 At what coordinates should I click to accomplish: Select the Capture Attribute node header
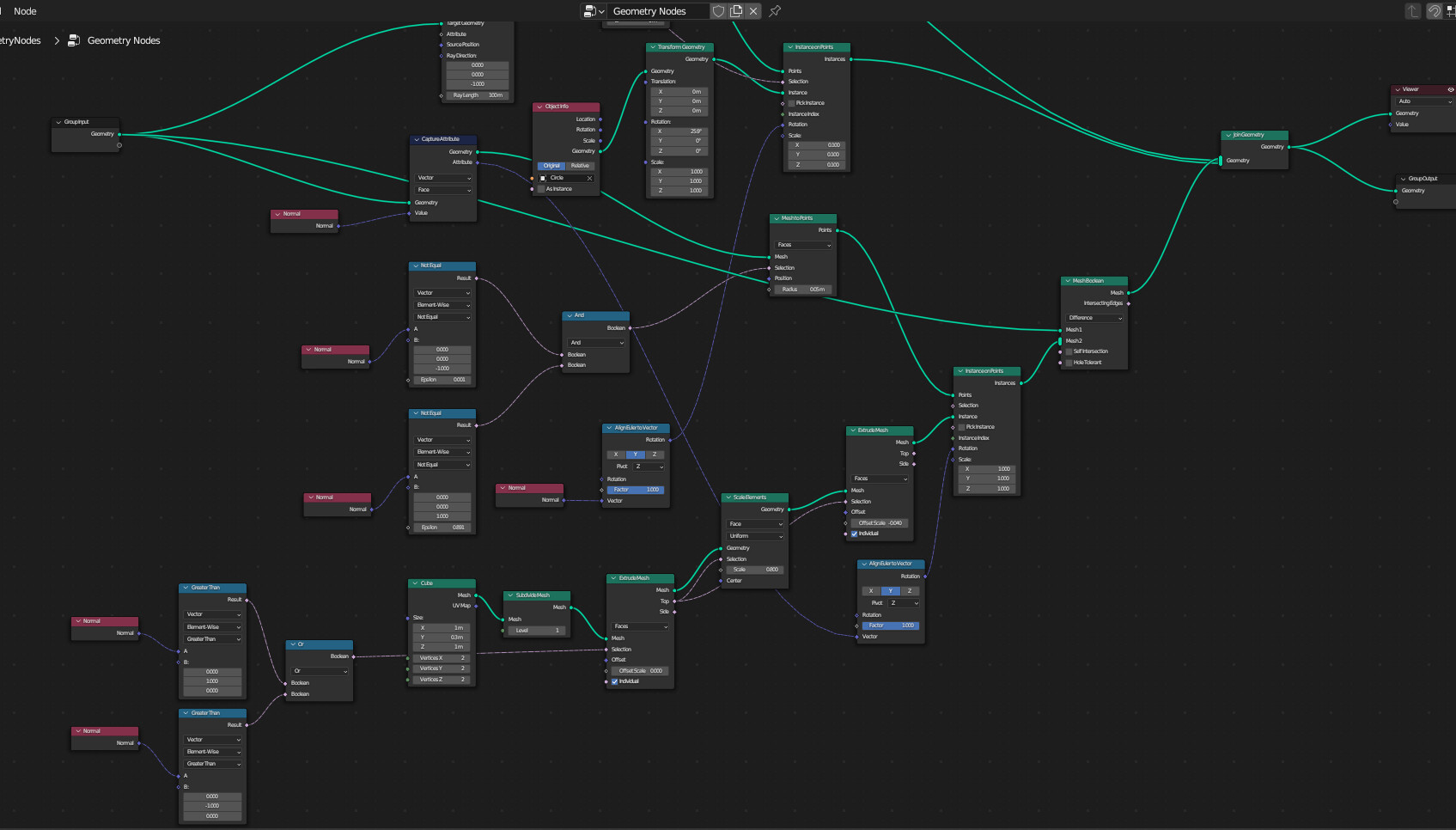coord(443,139)
